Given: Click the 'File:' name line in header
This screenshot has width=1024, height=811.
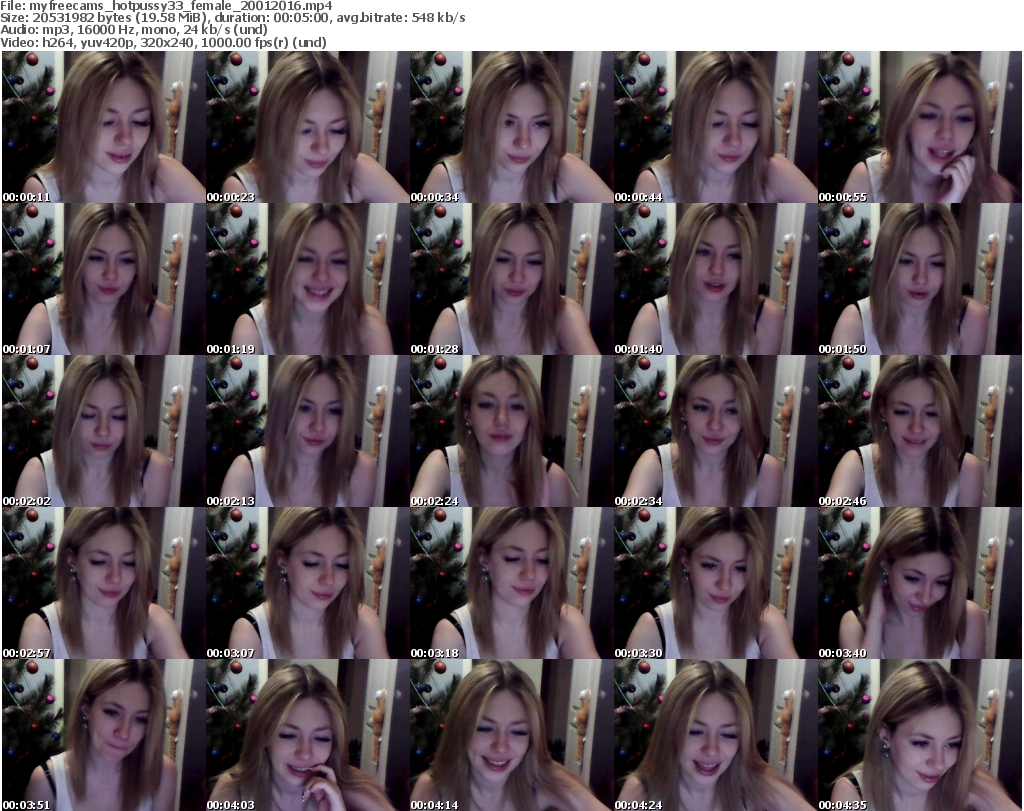Looking at the screenshot, I should pyautogui.click(x=167, y=6).
